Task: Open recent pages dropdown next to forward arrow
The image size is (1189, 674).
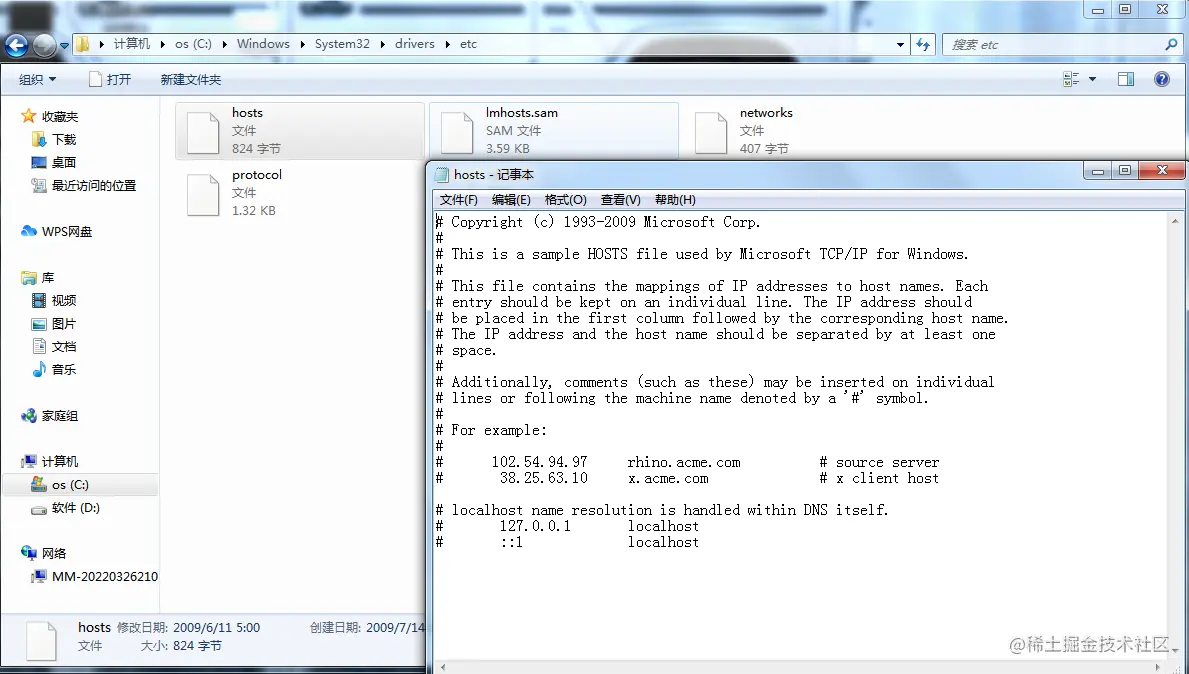Action: pos(64,45)
